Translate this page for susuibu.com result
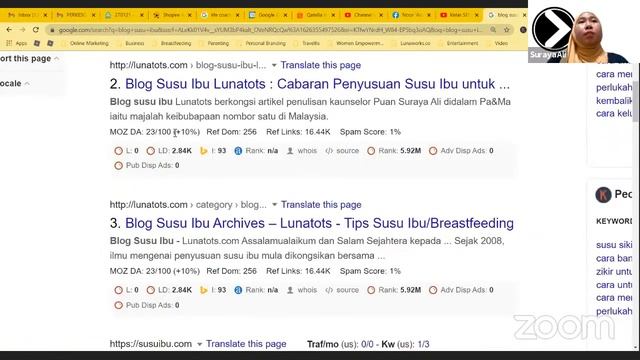 click(x=246, y=344)
